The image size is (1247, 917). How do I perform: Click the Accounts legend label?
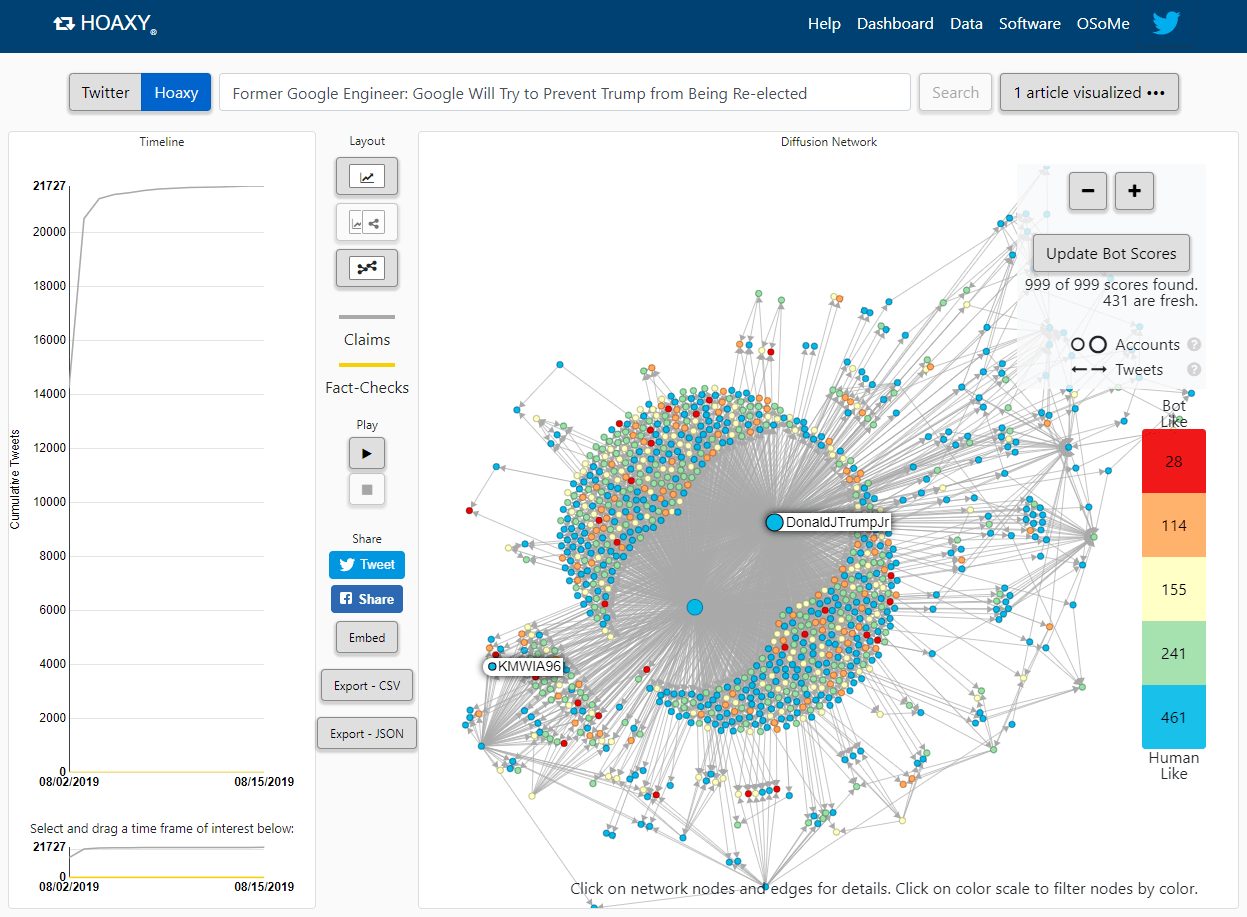[1148, 344]
